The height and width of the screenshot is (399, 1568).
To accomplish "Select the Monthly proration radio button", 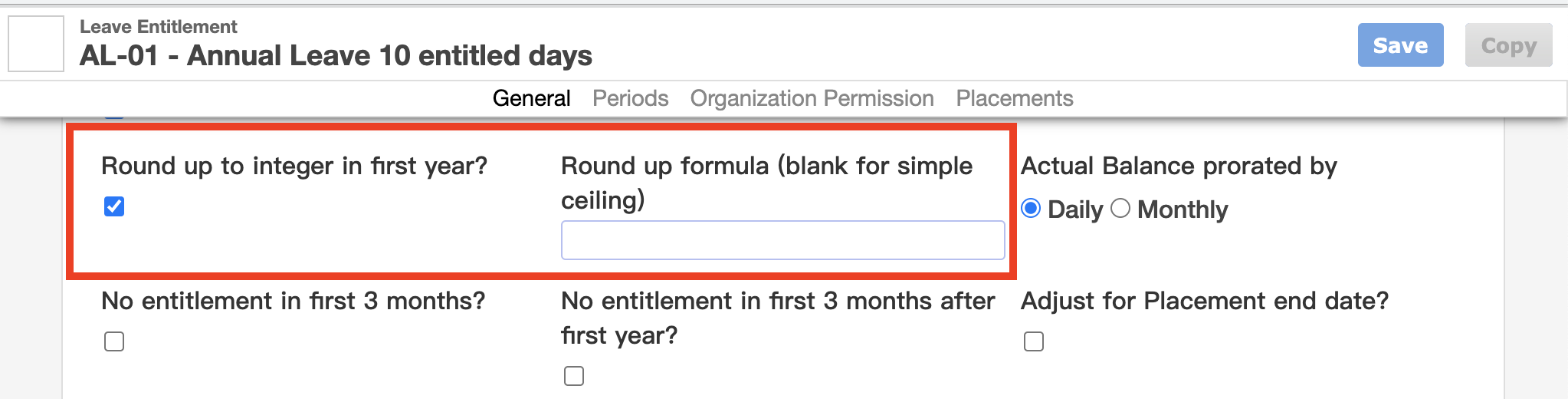I will coord(1120,208).
